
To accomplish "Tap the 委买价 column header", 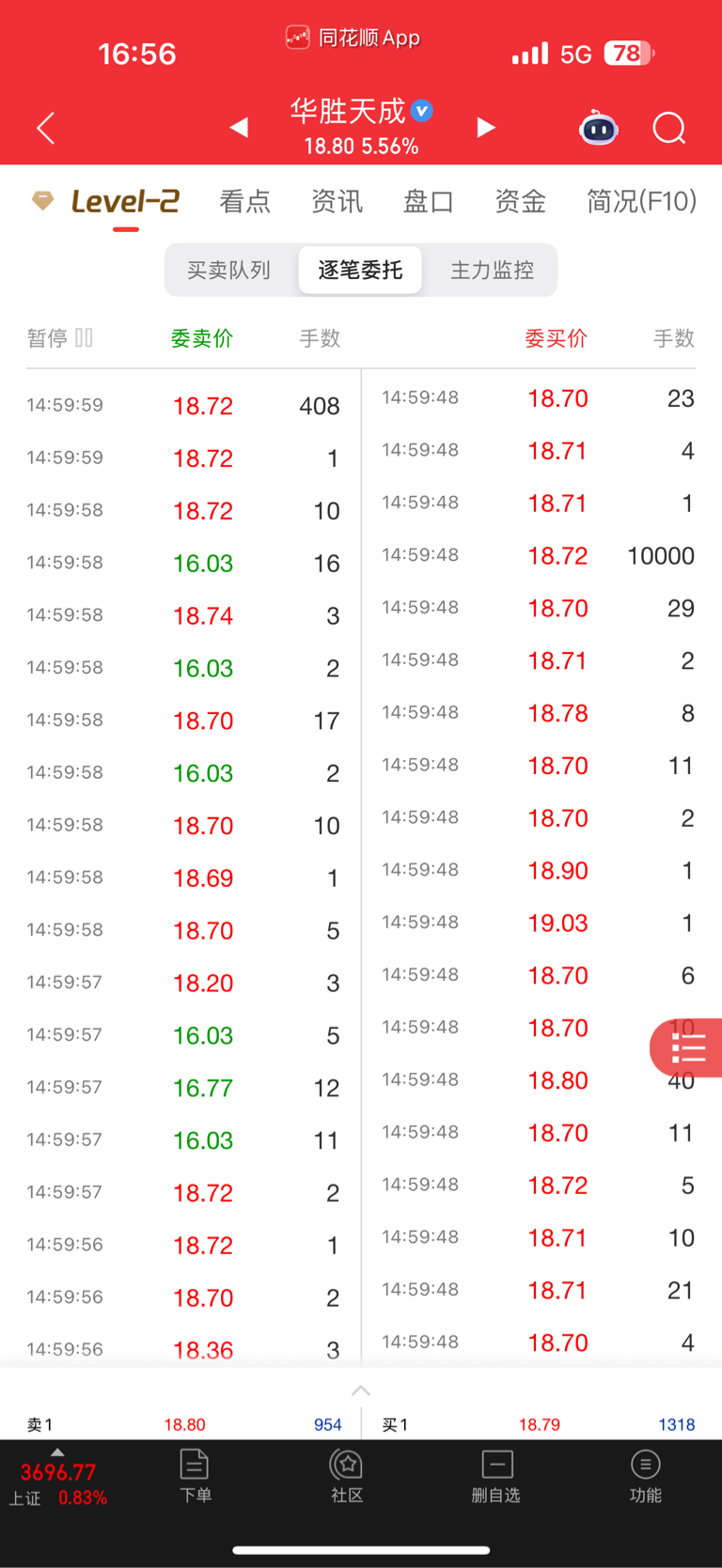I will pyautogui.click(x=556, y=338).
